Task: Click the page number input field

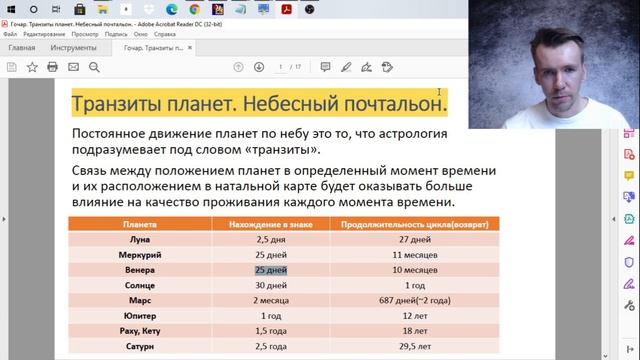Action: 281,67
